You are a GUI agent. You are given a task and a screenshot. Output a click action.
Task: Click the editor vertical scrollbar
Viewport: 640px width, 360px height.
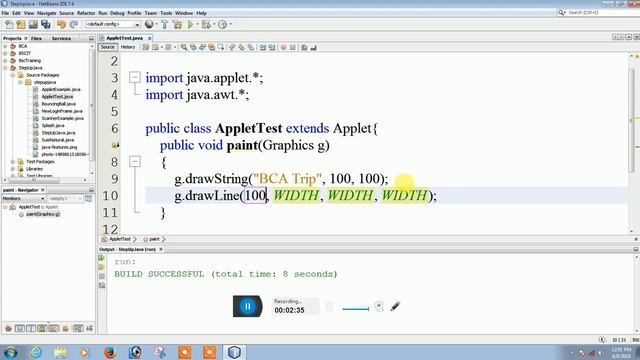[x=631, y=120]
